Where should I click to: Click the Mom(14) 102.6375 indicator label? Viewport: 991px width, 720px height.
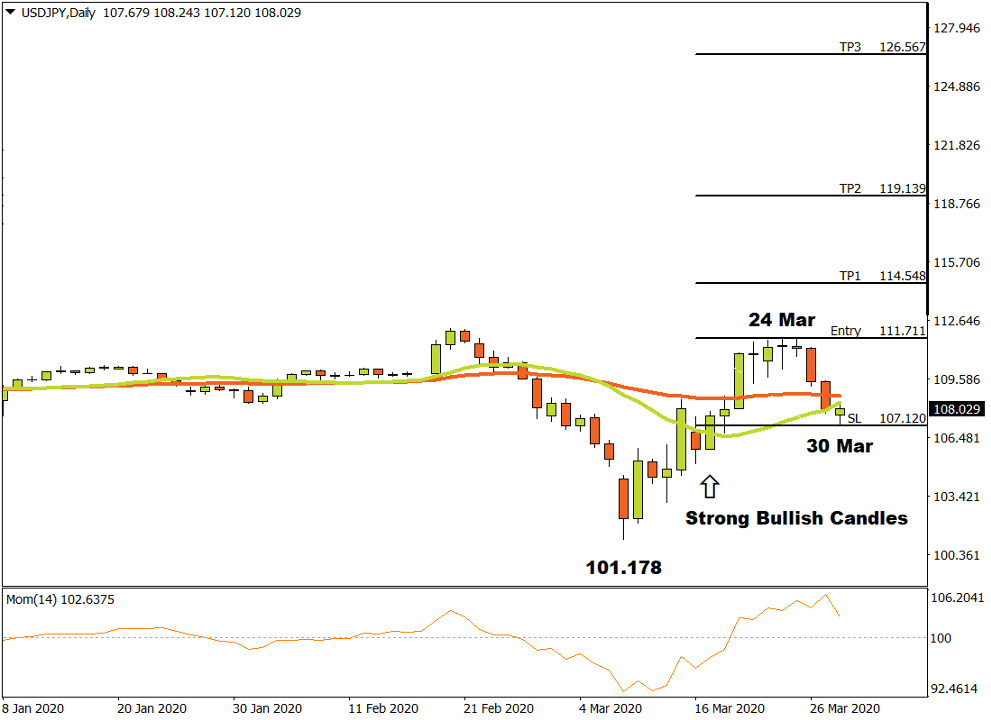pos(60,599)
